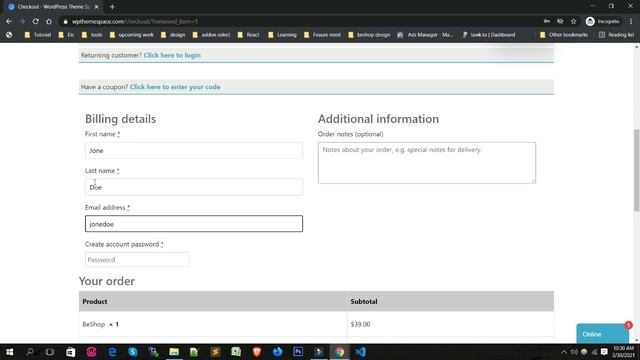The width and height of the screenshot is (640, 360).
Task: Open Visual Studio Code from the taskbar
Action: (360, 352)
